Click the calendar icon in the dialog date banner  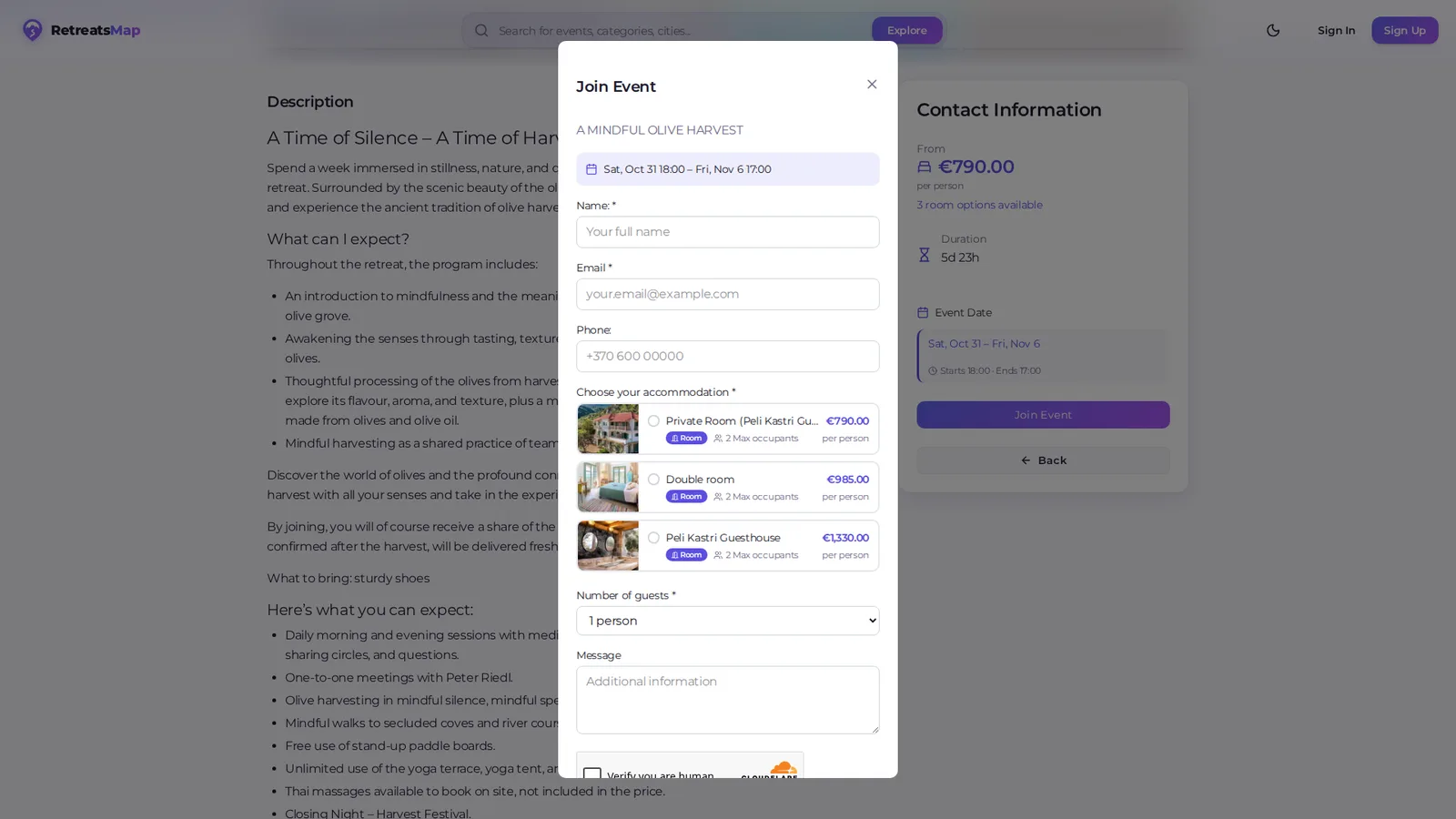click(591, 169)
